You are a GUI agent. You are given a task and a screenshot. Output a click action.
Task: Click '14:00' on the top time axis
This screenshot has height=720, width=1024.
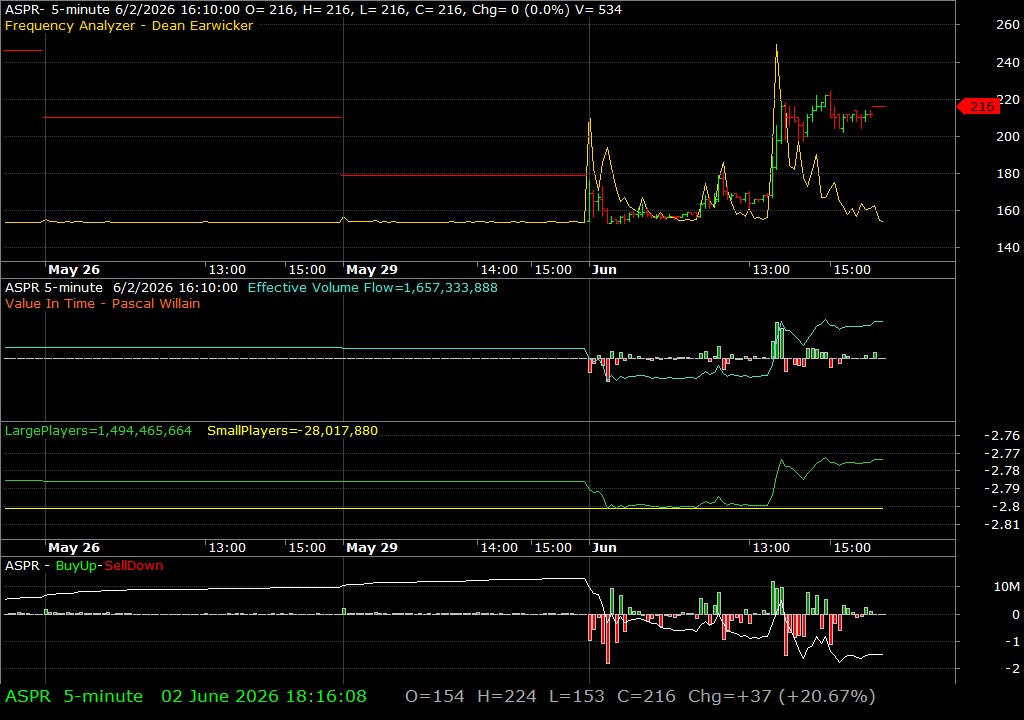click(499, 270)
